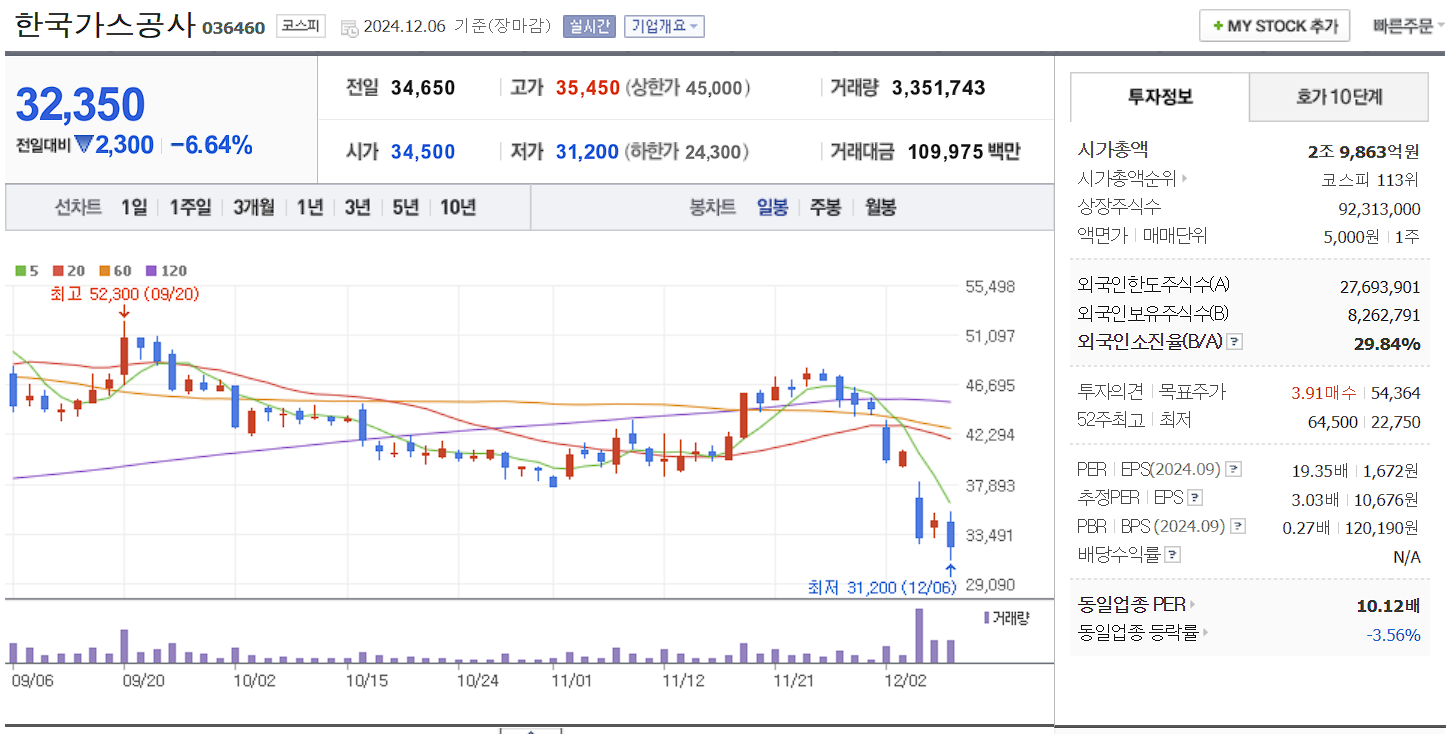Click the help icon next to 외국인소진율(B/A)
The height and width of the screenshot is (734, 1452).
point(1235,342)
